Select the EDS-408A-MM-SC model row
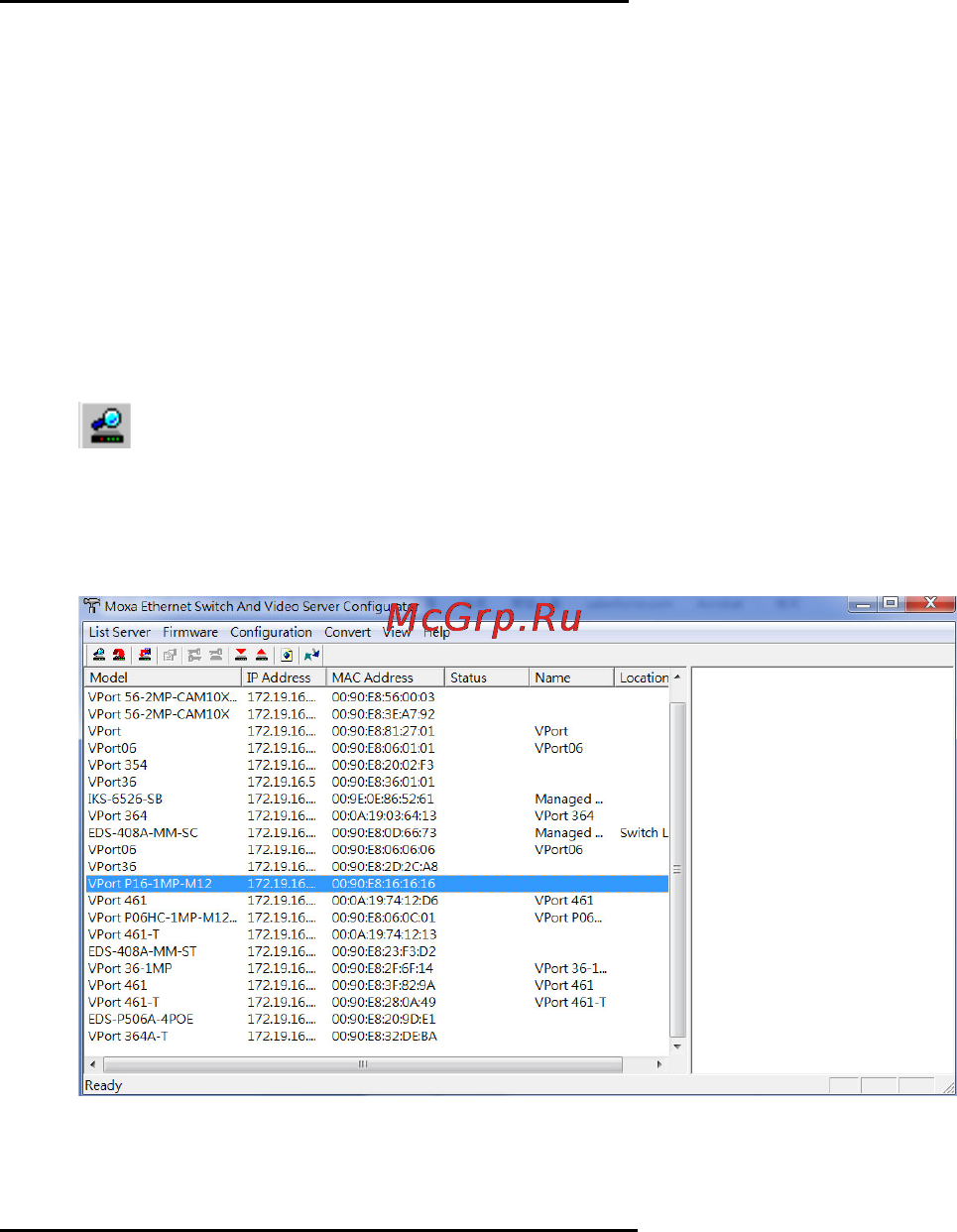 (143, 832)
